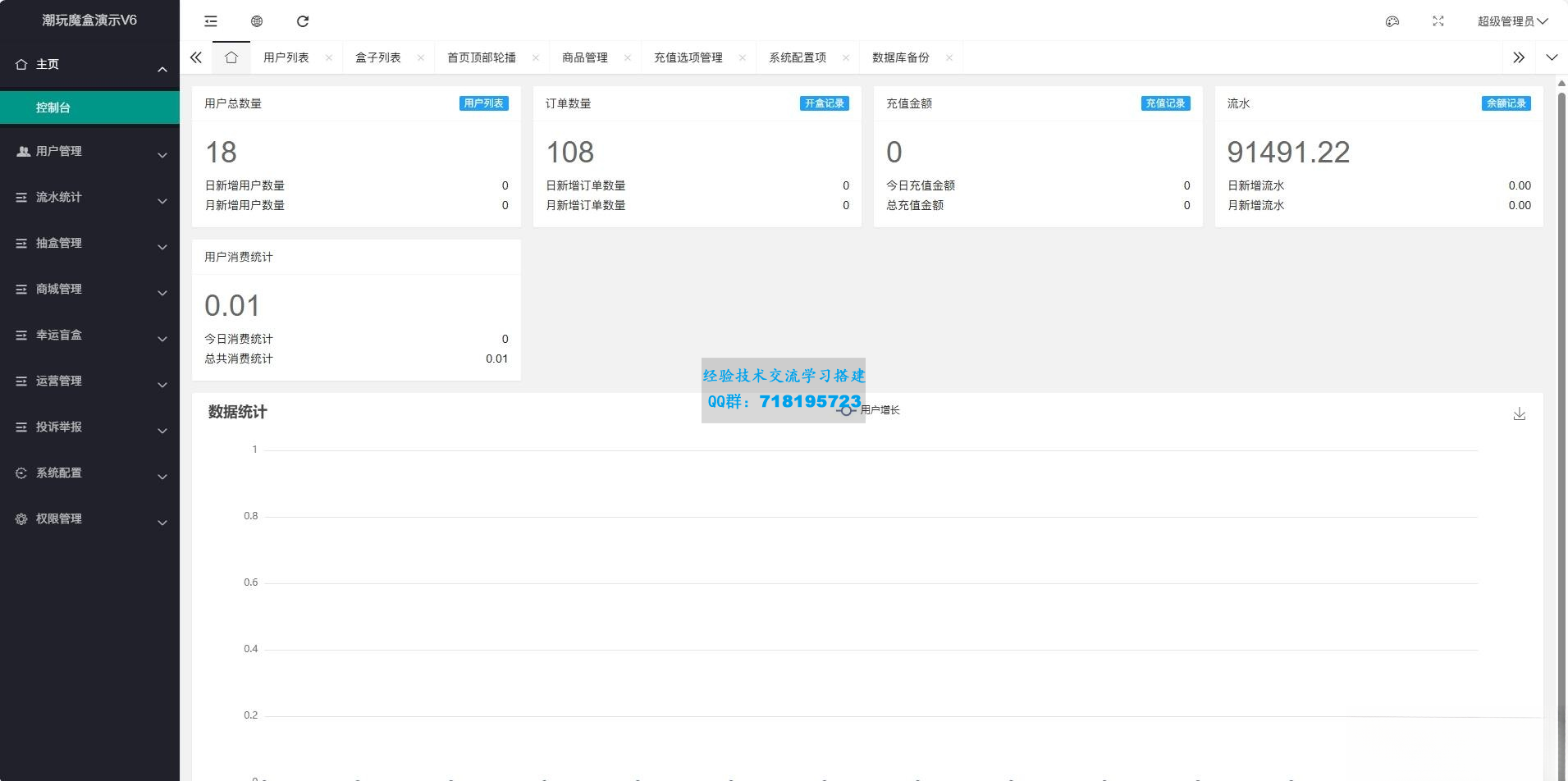
Task: Open the 充值记录 badge on recharge card
Action: click(1166, 103)
